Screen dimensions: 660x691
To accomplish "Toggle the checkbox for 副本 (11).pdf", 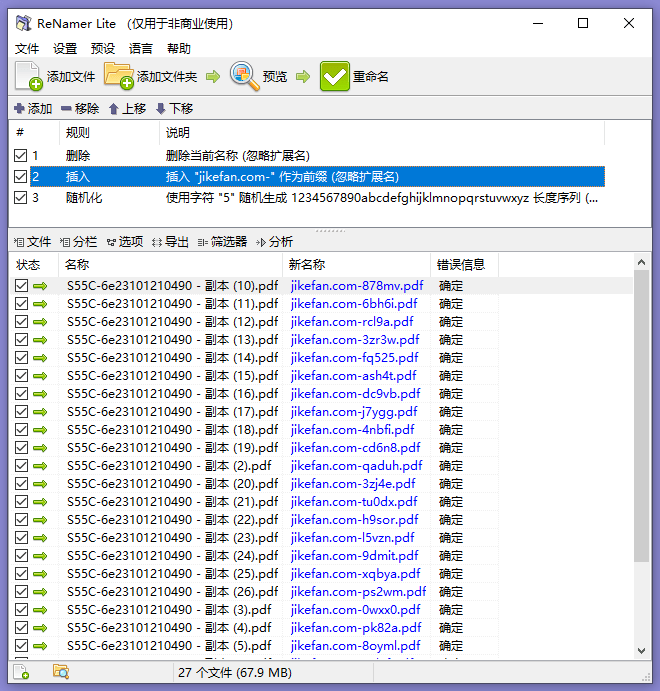I will click(21, 304).
